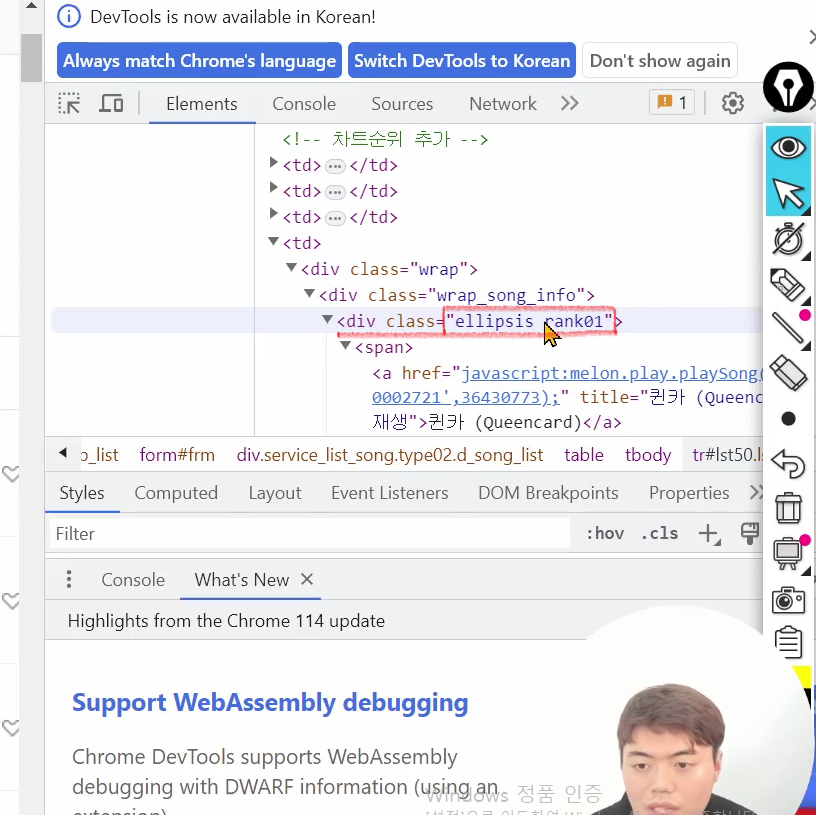The height and width of the screenshot is (815, 816).
Task: Focus the Styles Filter input field
Action: pos(310,533)
